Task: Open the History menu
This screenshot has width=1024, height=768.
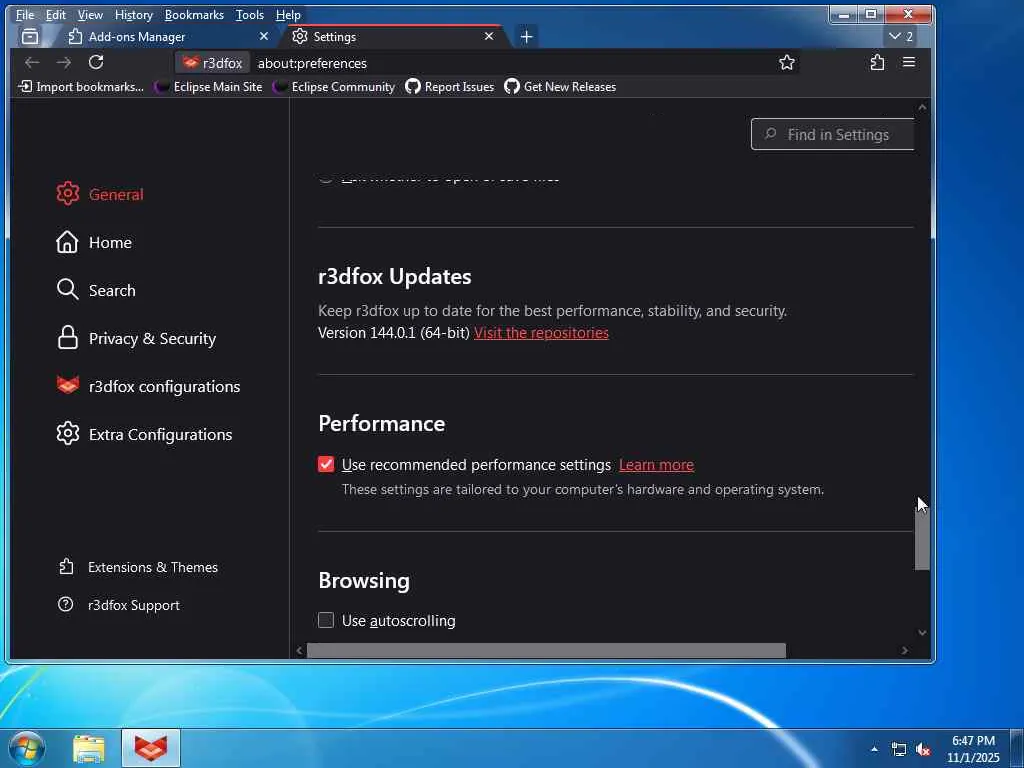Action: point(133,14)
